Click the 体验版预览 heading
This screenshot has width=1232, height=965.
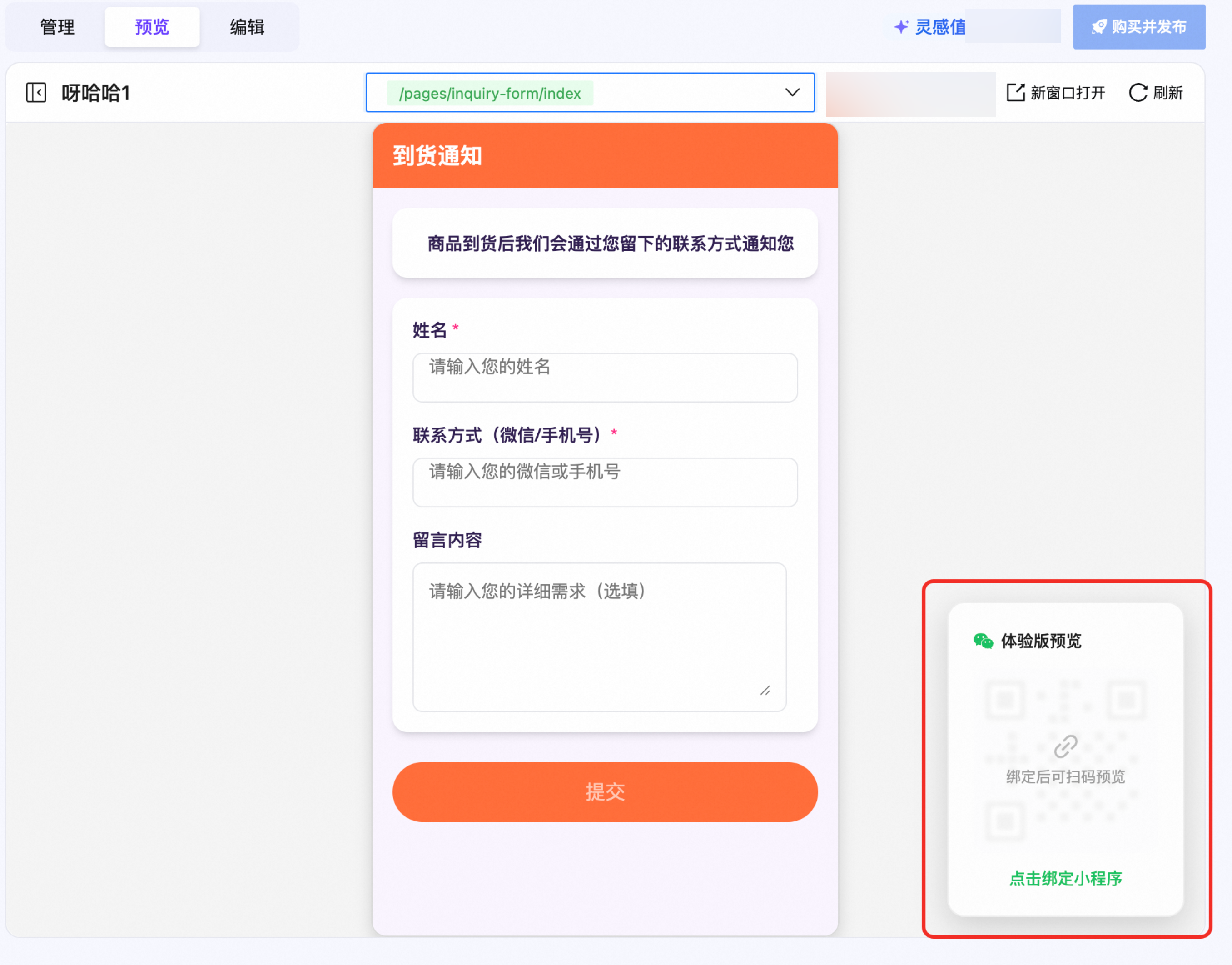click(x=1041, y=641)
